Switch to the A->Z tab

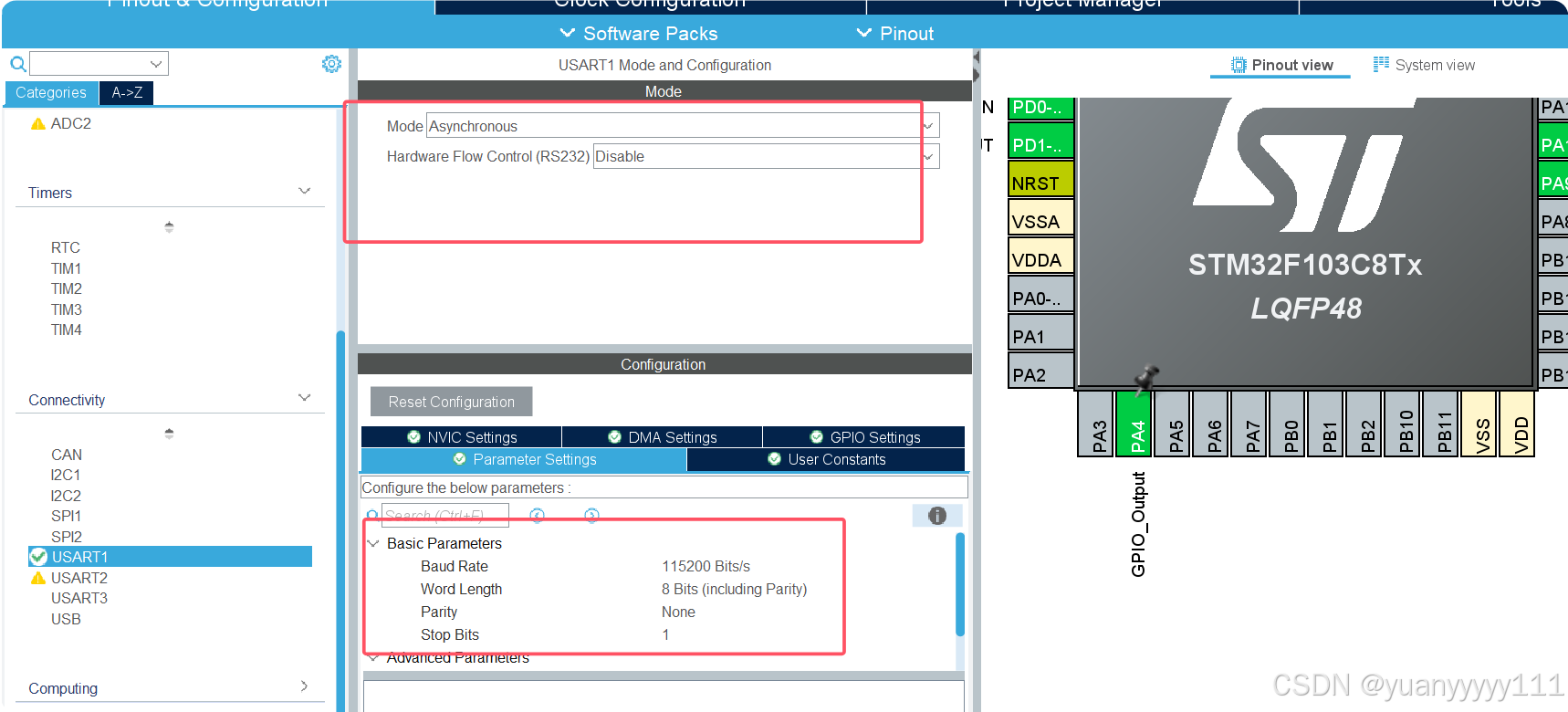pyautogui.click(x=127, y=92)
